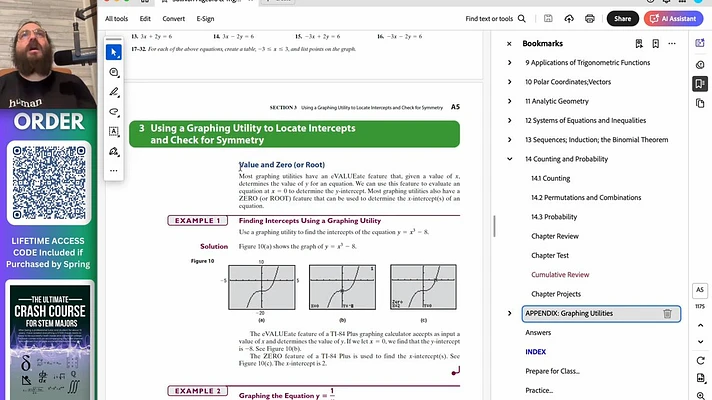Open the E-Sign menu

(205, 19)
